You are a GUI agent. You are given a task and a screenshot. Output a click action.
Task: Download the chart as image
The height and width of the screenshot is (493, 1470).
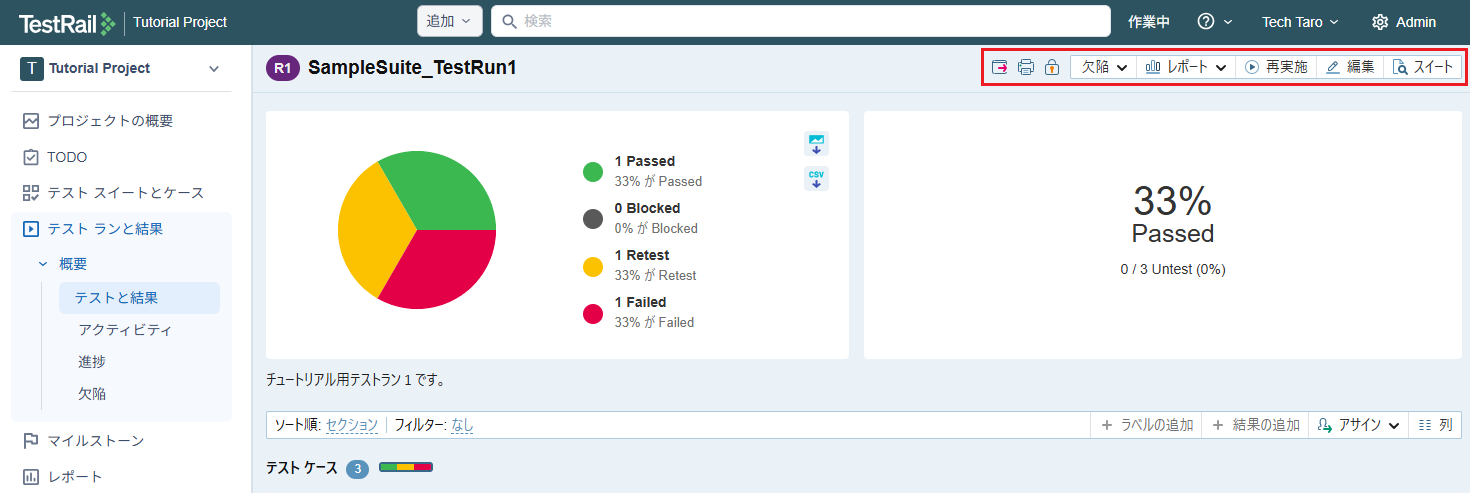pyautogui.click(x=816, y=144)
